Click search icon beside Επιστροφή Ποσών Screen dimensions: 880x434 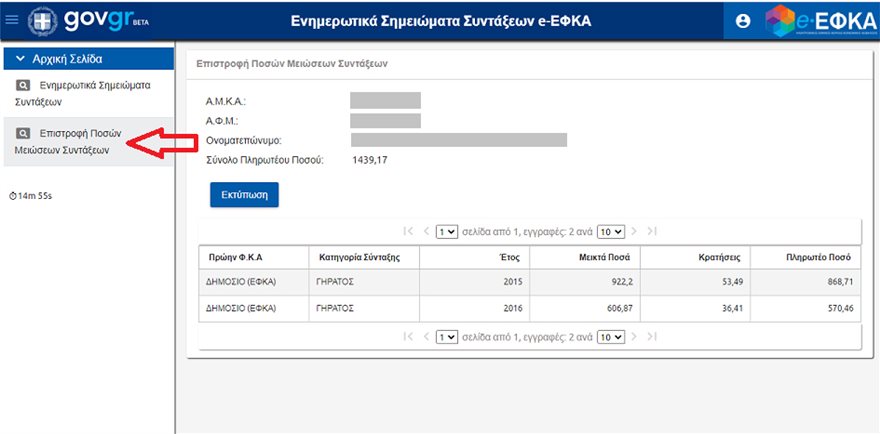coord(24,132)
